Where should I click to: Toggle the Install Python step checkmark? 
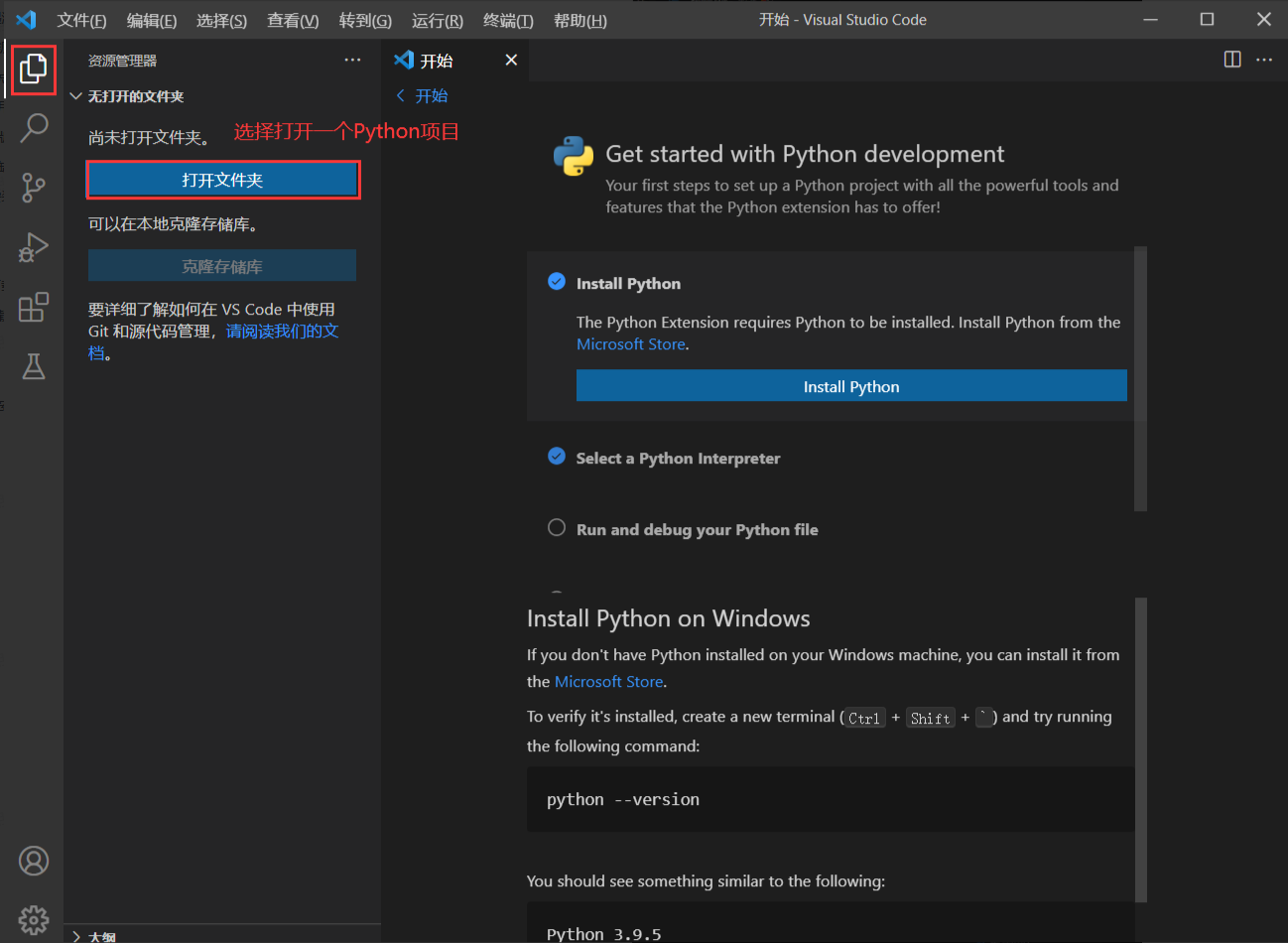coord(557,282)
